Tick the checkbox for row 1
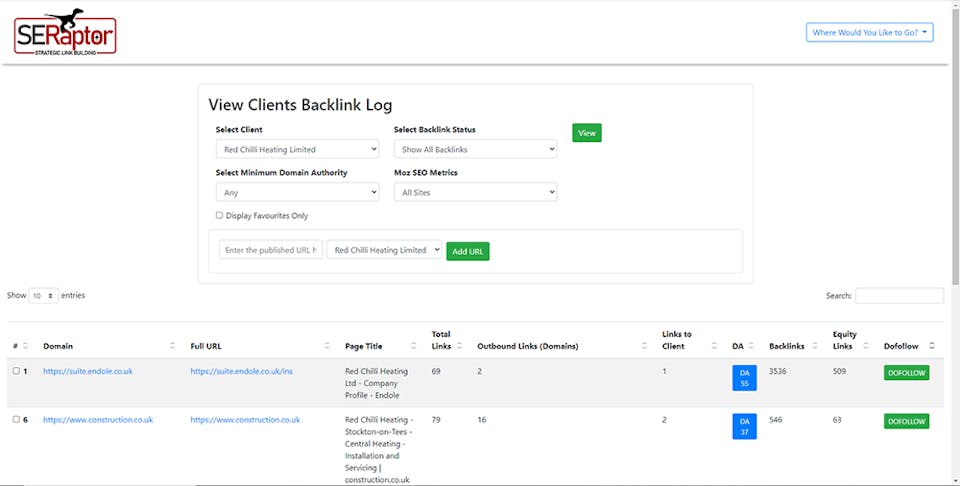The width and height of the screenshot is (960, 486). click(x=16, y=371)
